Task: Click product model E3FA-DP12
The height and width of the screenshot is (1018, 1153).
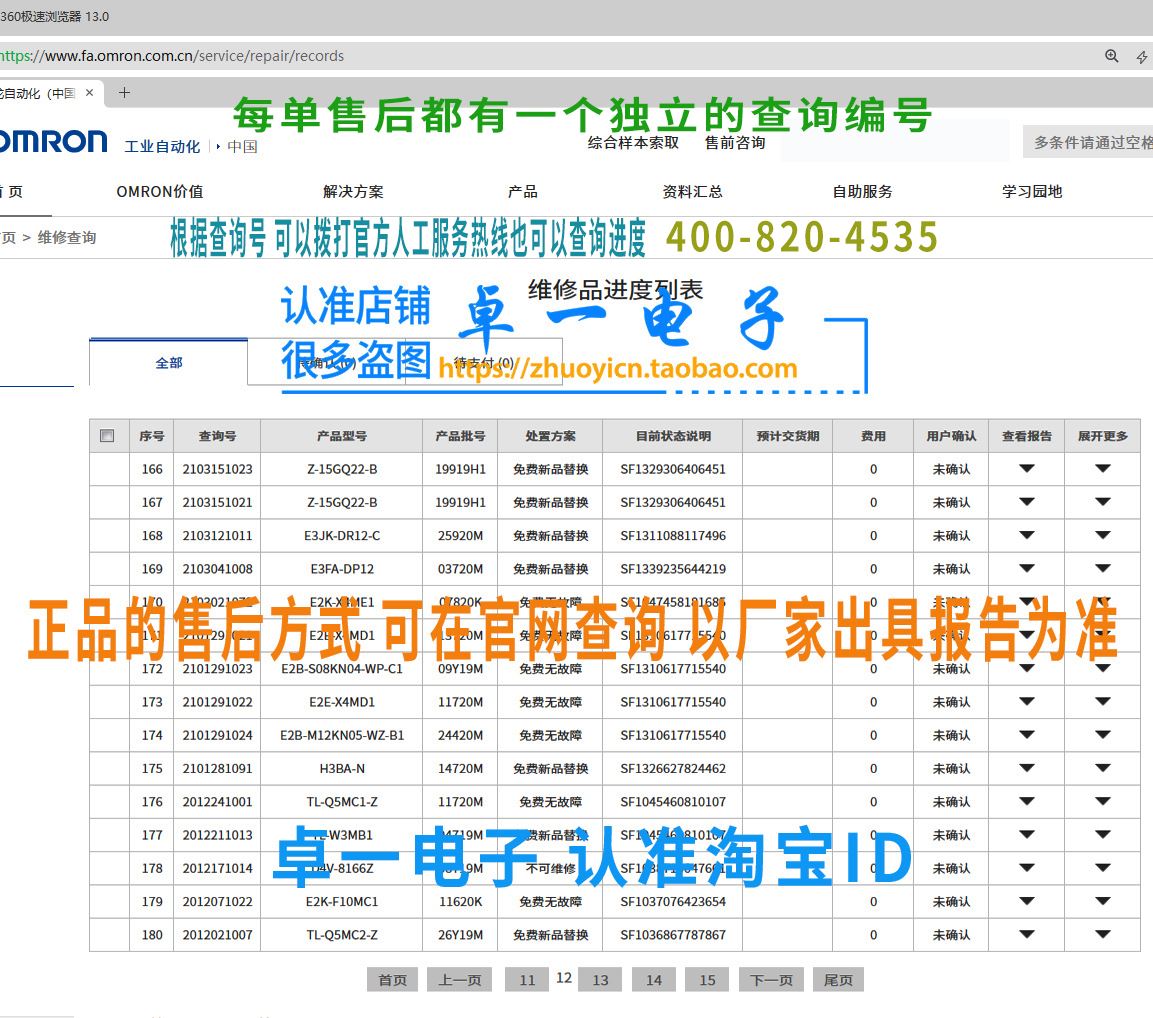Action: pyautogui.click(x=342, y=569)
